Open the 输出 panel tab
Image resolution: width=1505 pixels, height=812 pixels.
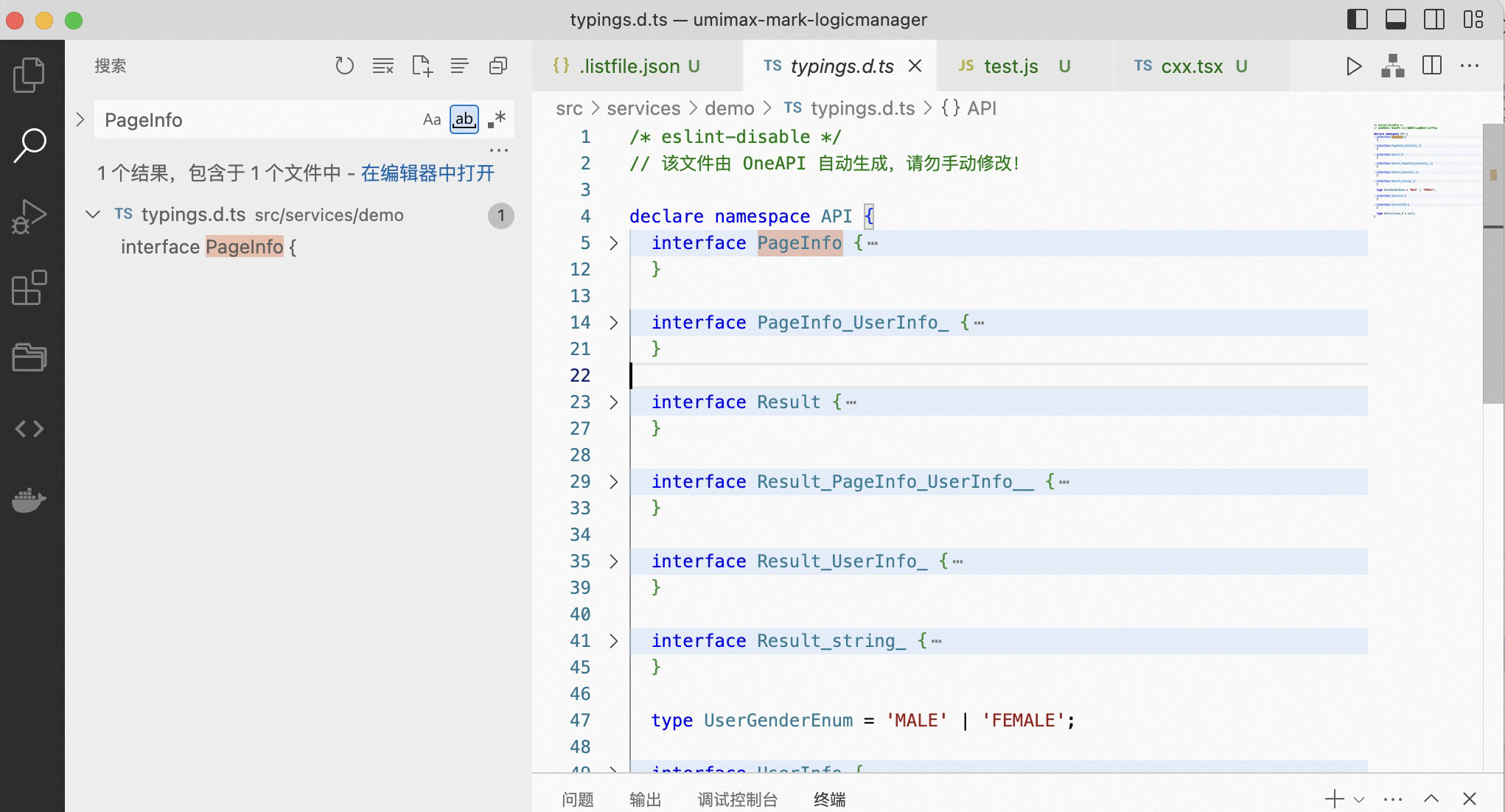[x=646, y=799]
